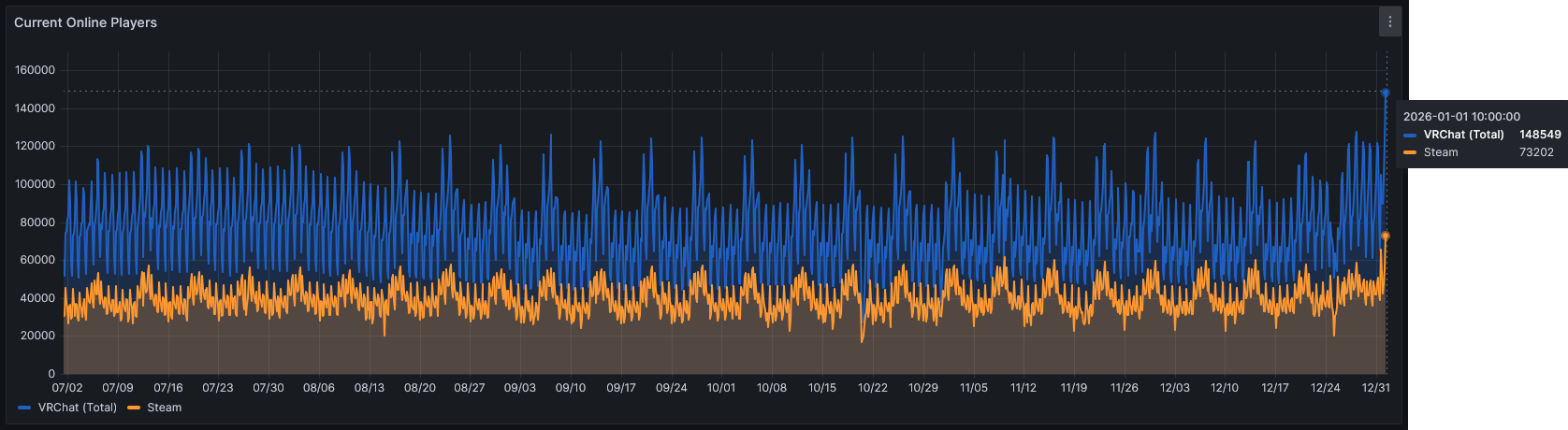Click the 0 label on the y-axis
The height and width of the screenshot is (430, 1568).
coord(52,374)
